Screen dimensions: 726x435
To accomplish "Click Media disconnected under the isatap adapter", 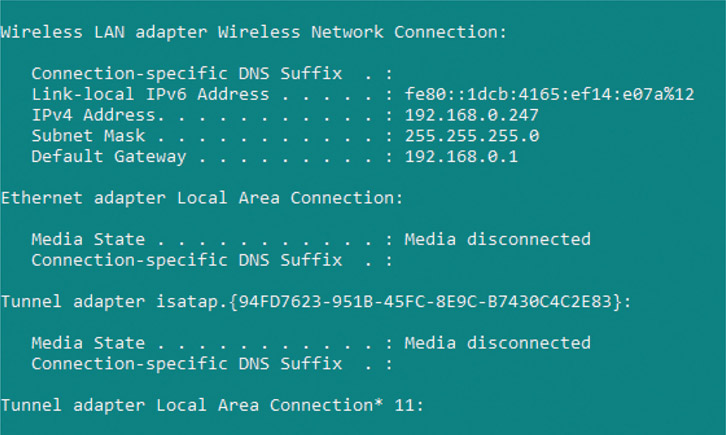I will click(497, 343).
